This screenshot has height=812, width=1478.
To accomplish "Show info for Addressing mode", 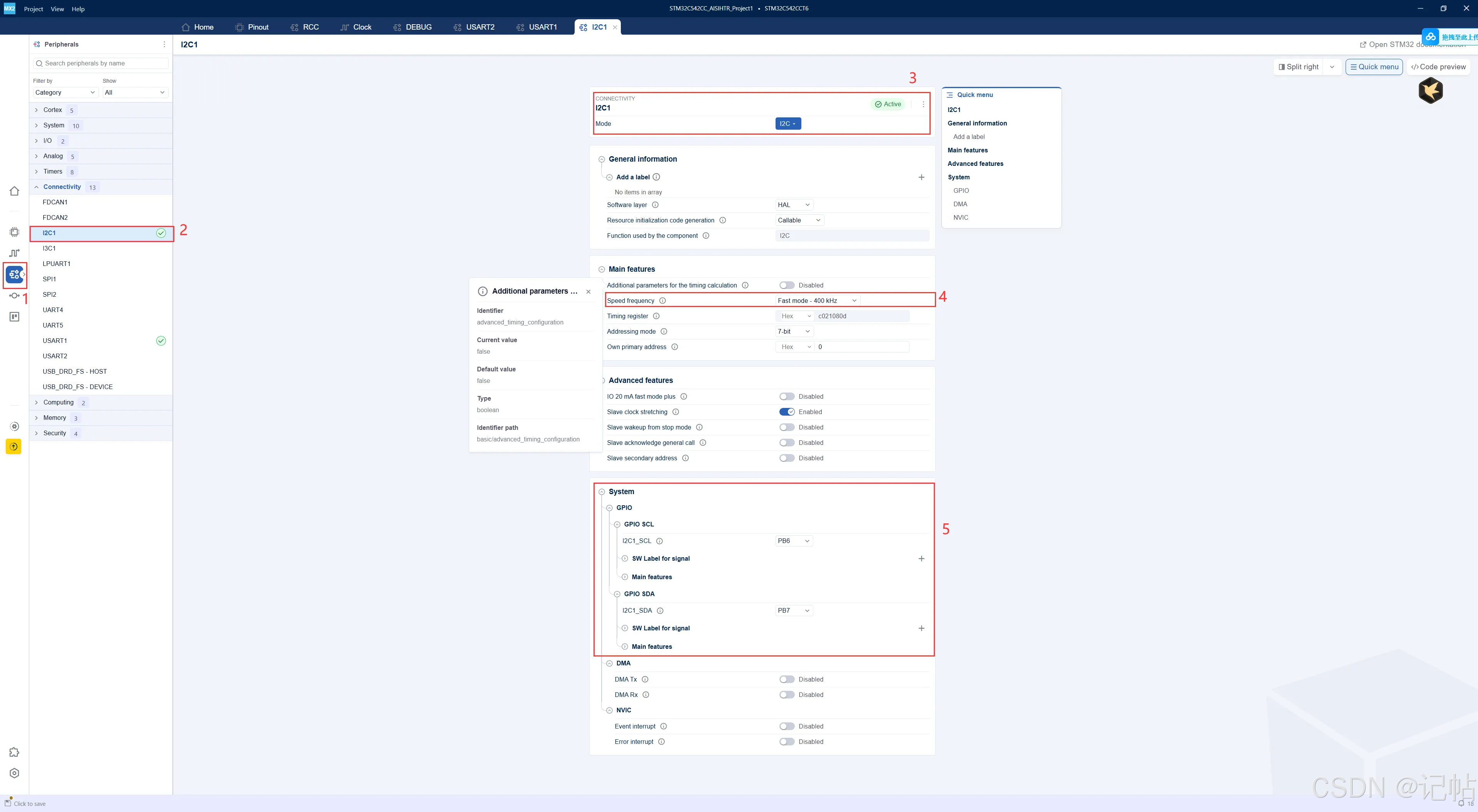I will (664, 332).
